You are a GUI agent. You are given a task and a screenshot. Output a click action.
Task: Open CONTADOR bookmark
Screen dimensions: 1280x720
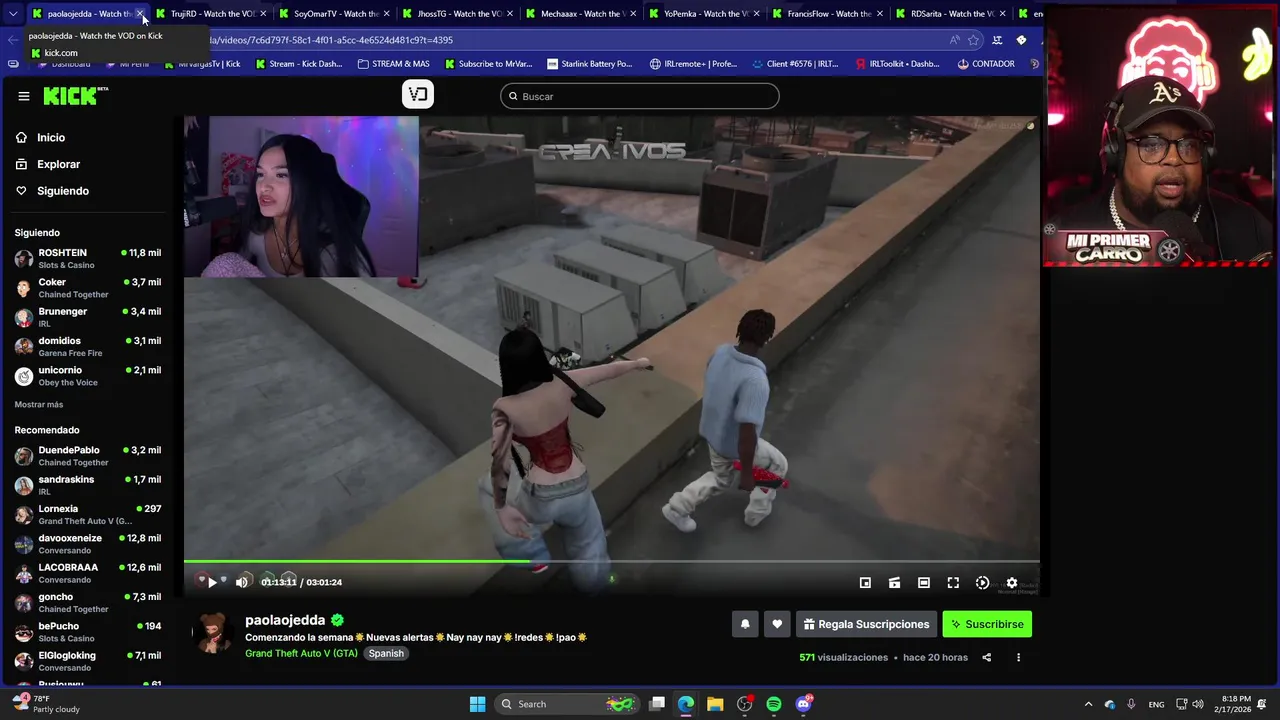click(986, 64)
